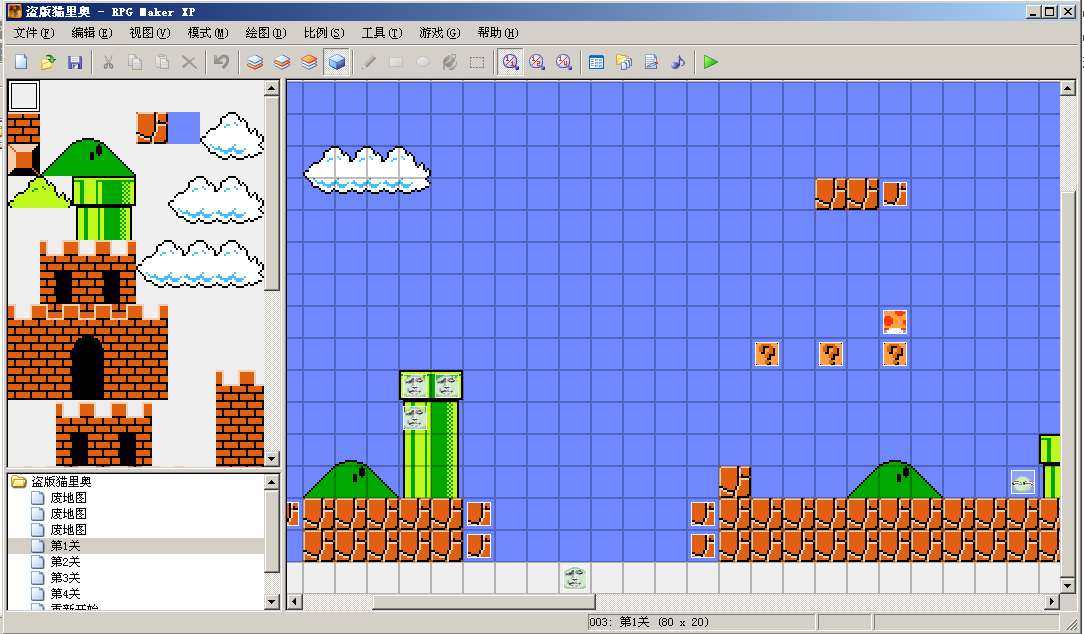Click map canvas vertical scroll down arrow
The image size is (1084, 634).
pyautogui.click(x=1067, y=586)
